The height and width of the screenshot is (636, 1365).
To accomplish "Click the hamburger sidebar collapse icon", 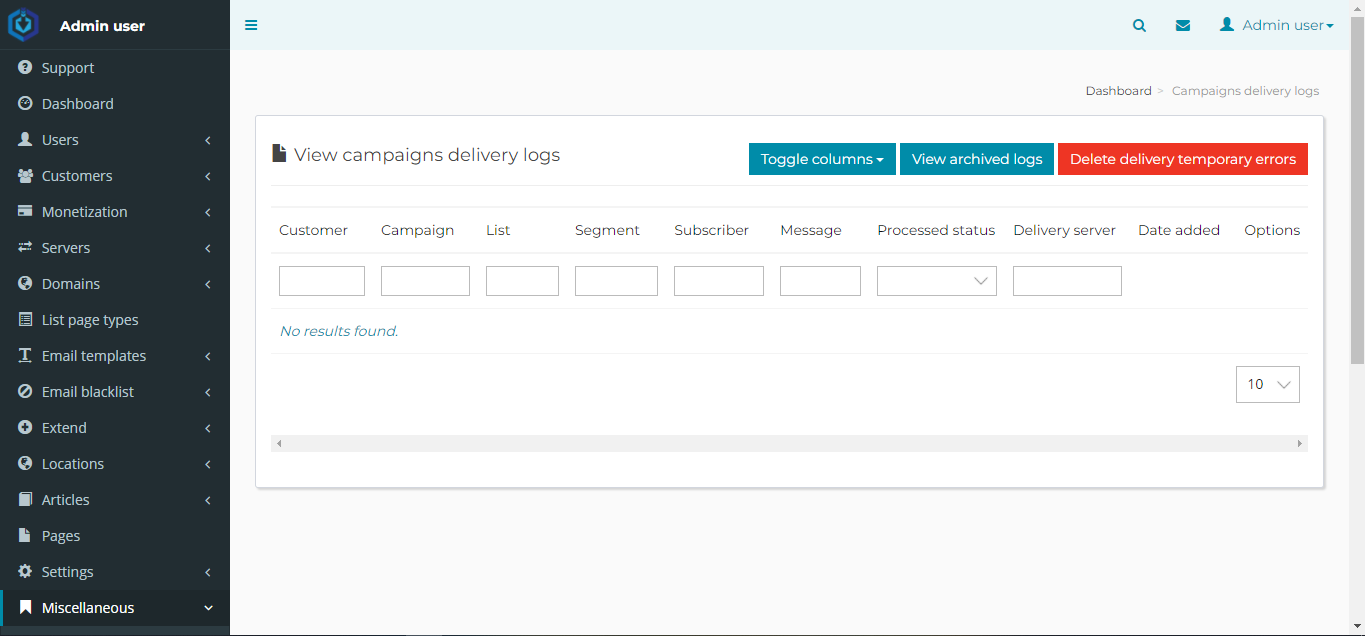I will coord(251,24).
